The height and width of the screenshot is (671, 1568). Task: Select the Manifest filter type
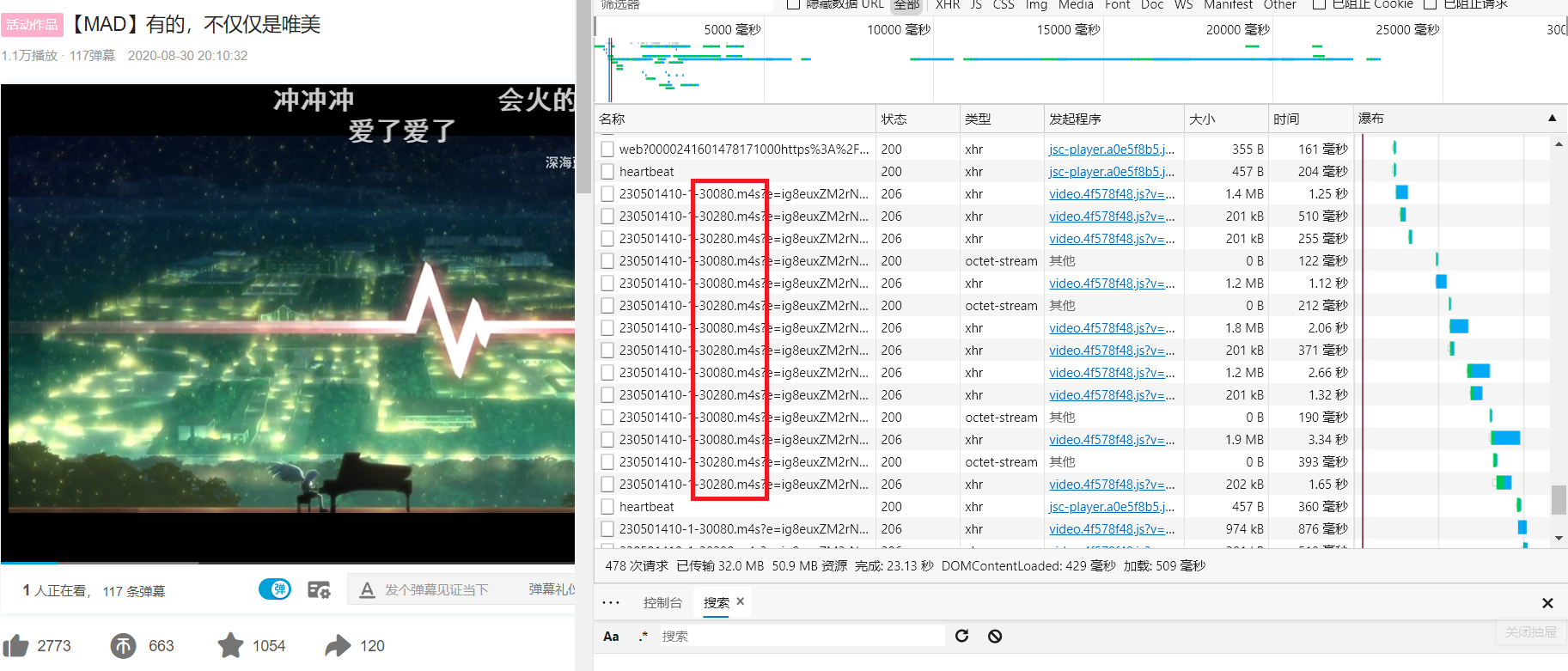[1228, 4]
